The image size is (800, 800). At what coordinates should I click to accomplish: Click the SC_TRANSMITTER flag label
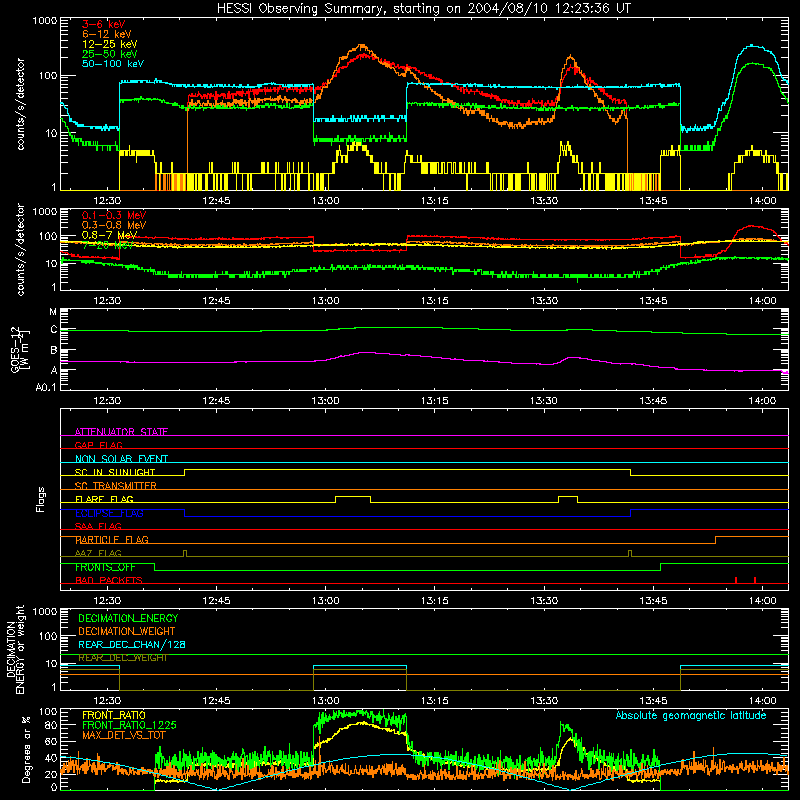tap(116, 485)
